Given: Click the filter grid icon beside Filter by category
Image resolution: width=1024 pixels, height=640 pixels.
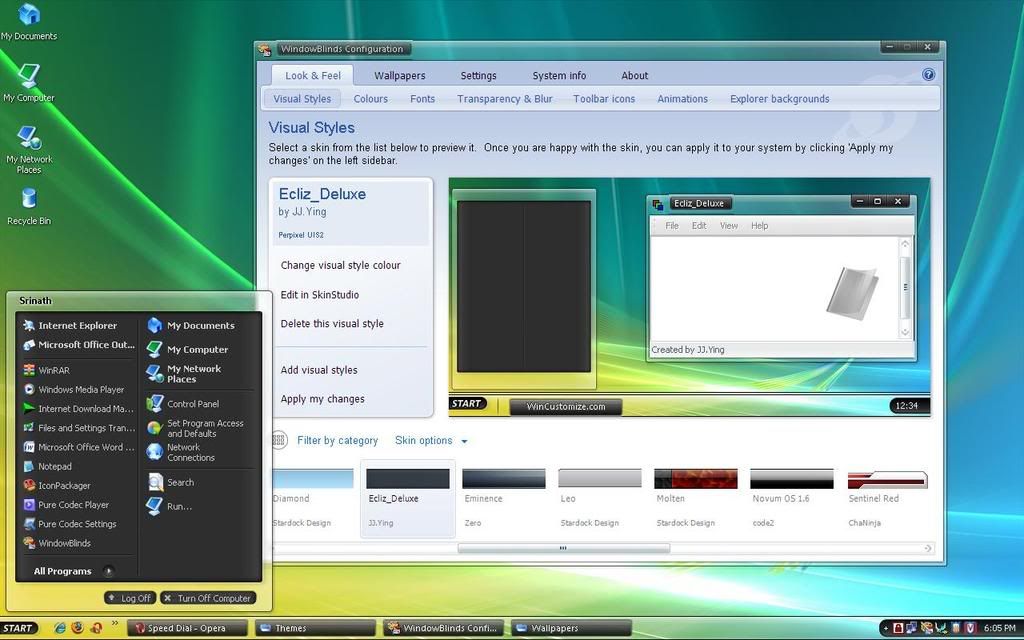Looking at the screenshot, I should (279, 440).
